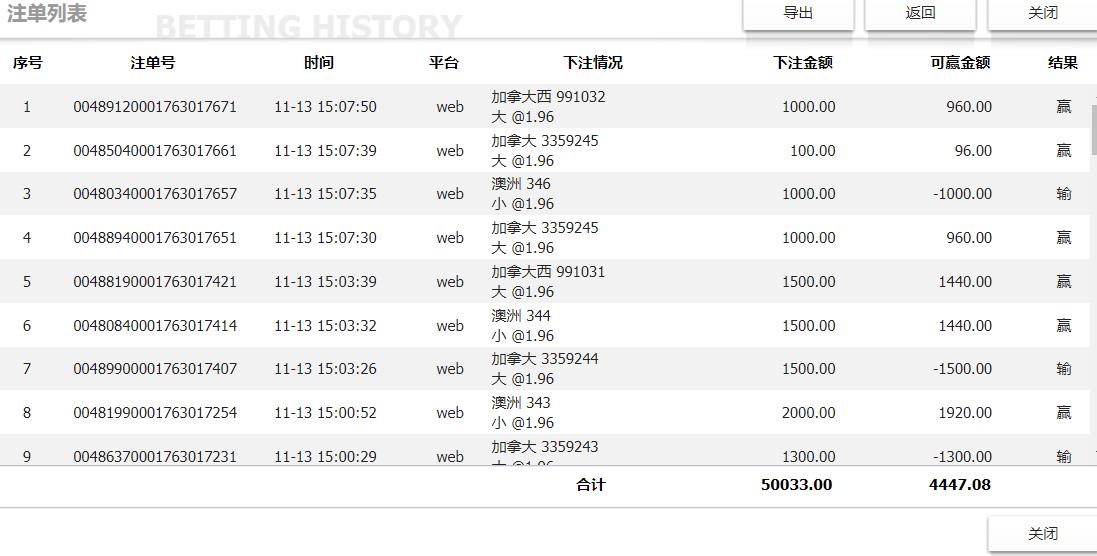The image size is (1097, 556).
Task: Click the -1500.00 amount in row 7
Action: tap(962, 369)
